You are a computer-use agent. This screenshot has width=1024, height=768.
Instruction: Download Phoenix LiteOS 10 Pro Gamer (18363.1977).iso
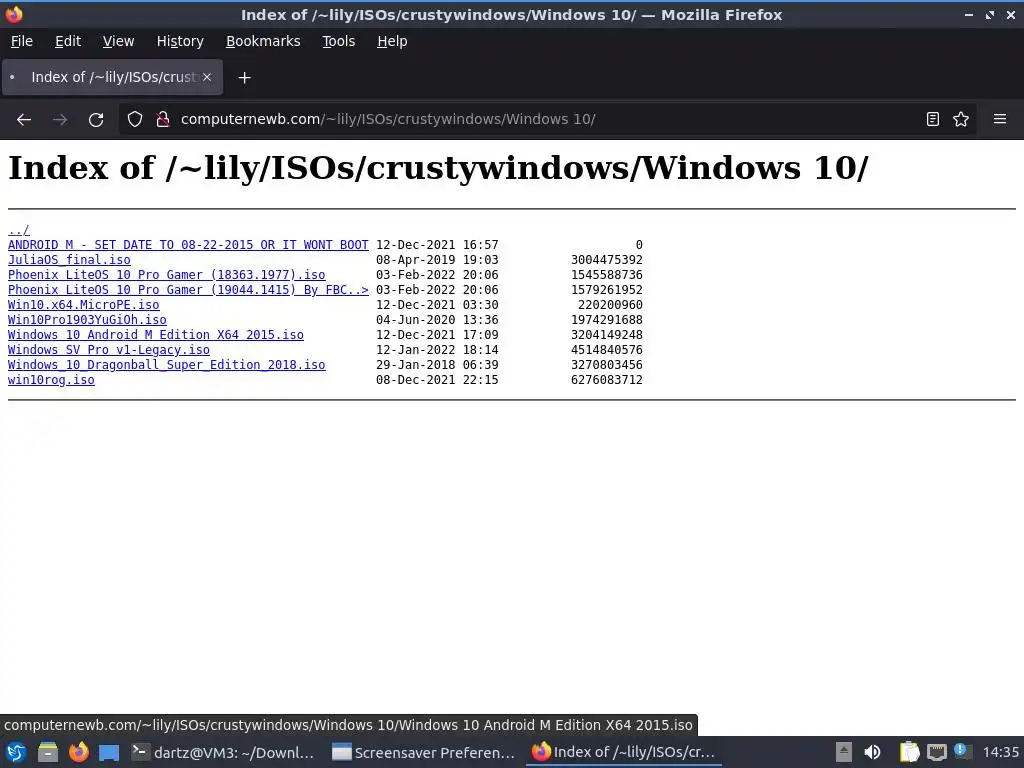pyautogui.click(x=167, y=275)
